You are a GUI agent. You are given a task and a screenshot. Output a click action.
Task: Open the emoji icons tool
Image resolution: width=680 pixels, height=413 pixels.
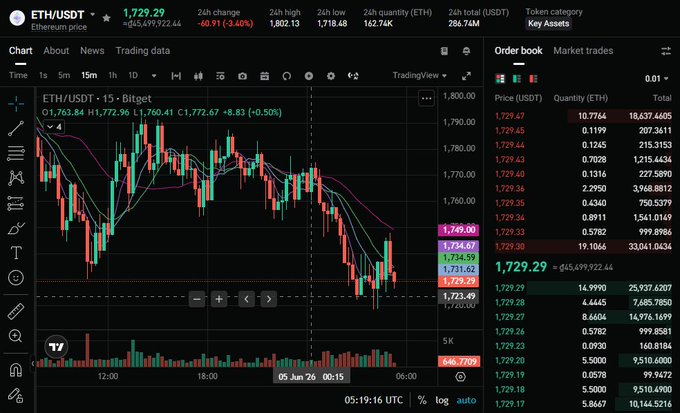pyautogui.click(x=16, y=278)
